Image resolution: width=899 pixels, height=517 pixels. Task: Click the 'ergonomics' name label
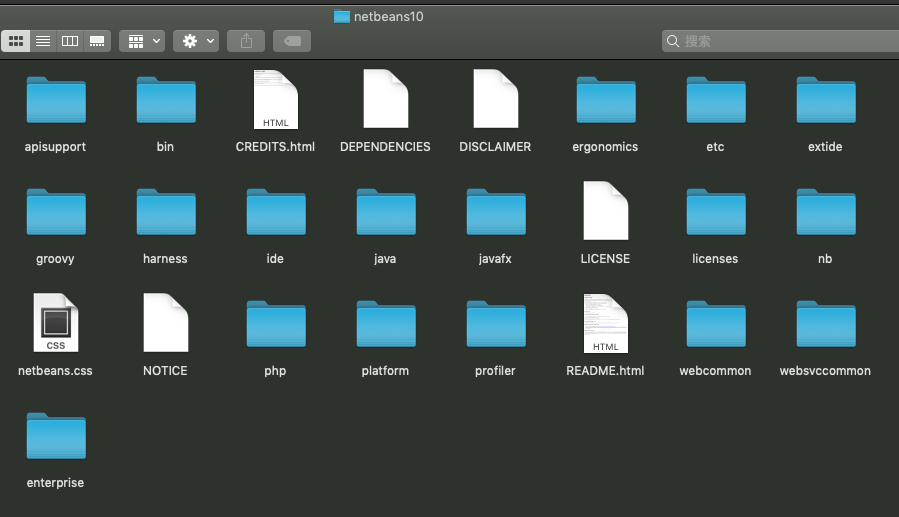(605, 147)
